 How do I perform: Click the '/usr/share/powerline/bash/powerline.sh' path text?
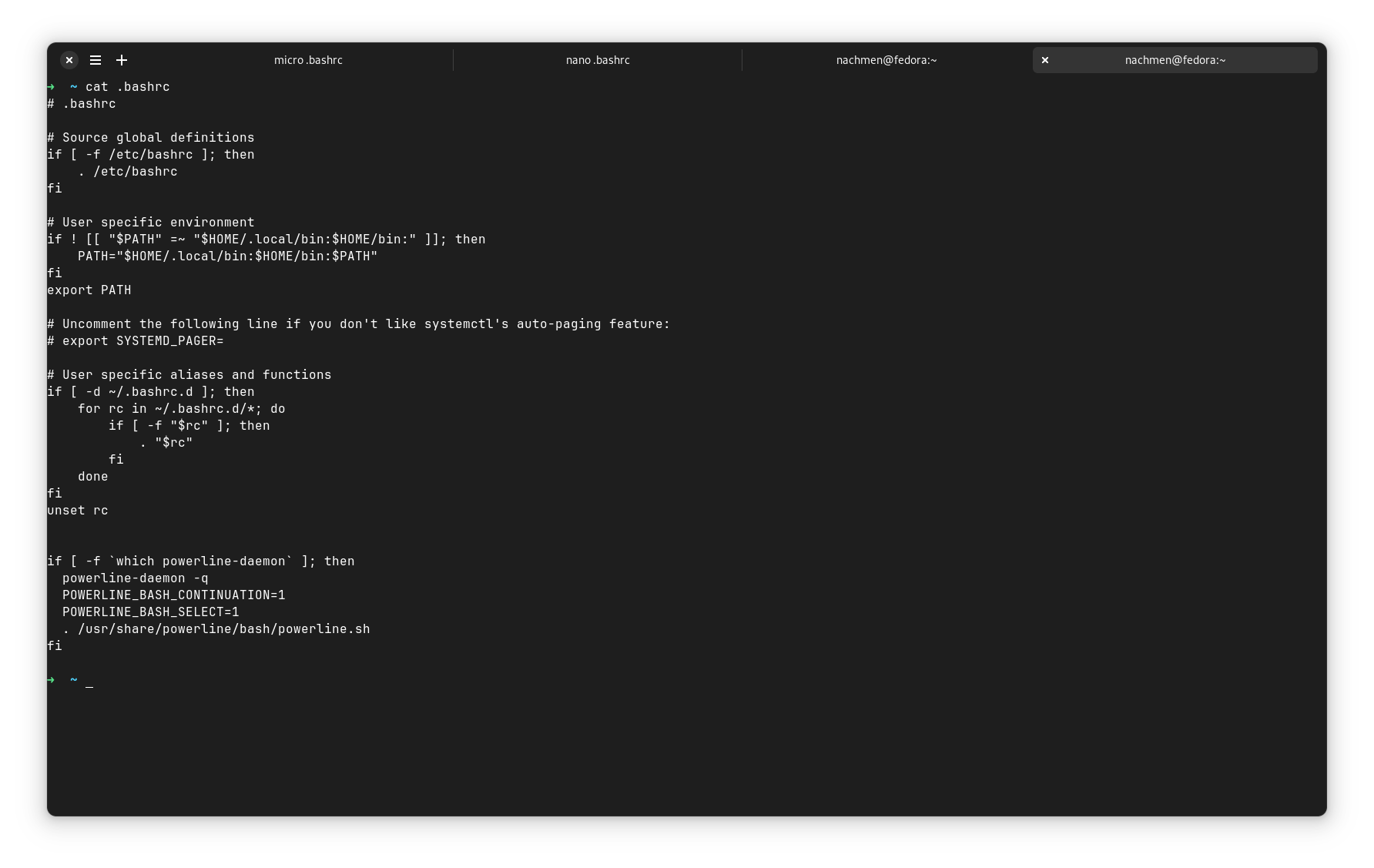tap(223, 629)
